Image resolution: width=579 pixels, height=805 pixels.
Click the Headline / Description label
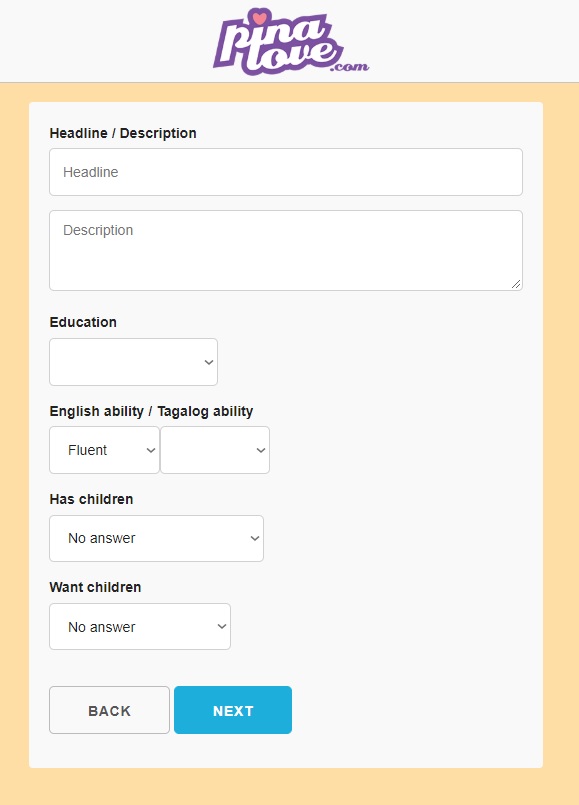[x=123, y=133]
